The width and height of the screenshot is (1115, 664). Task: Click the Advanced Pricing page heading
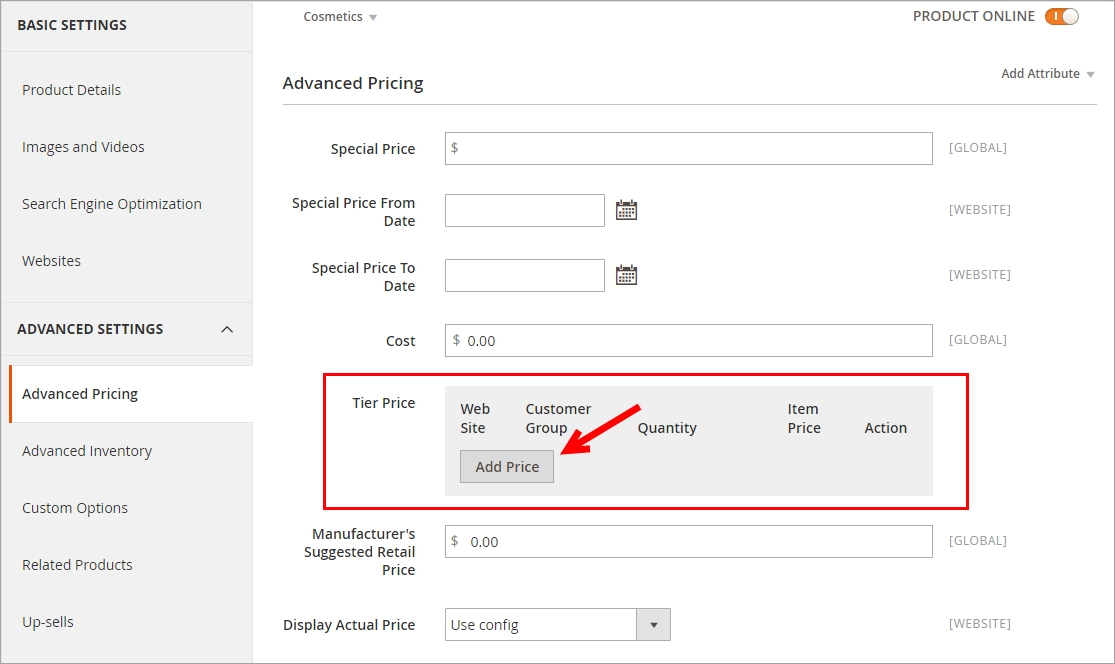point(353,83)
